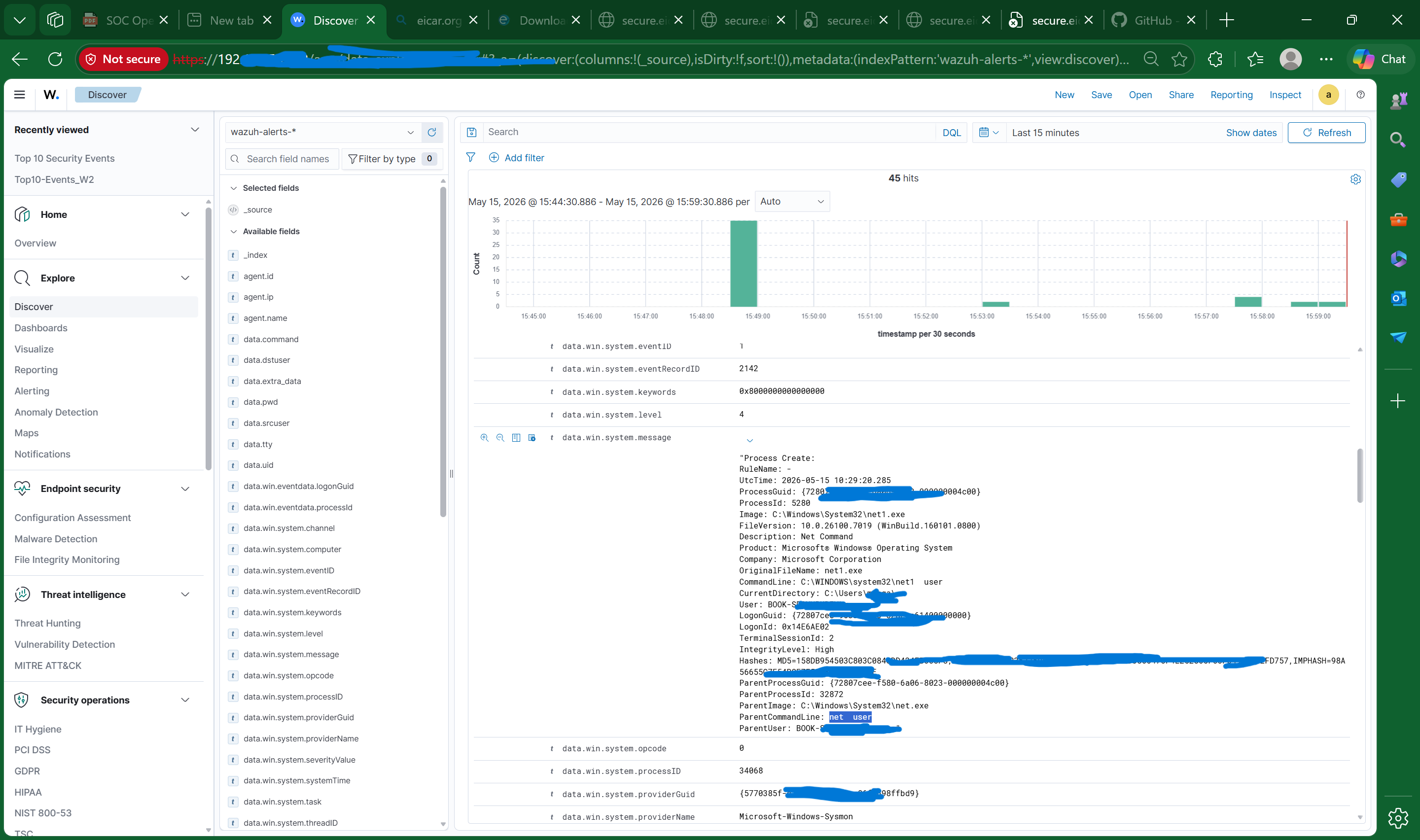Toggle data.win.system.message column in table
The width and height of the screenshot is (1420, 840).
click(x=516, y=438)
